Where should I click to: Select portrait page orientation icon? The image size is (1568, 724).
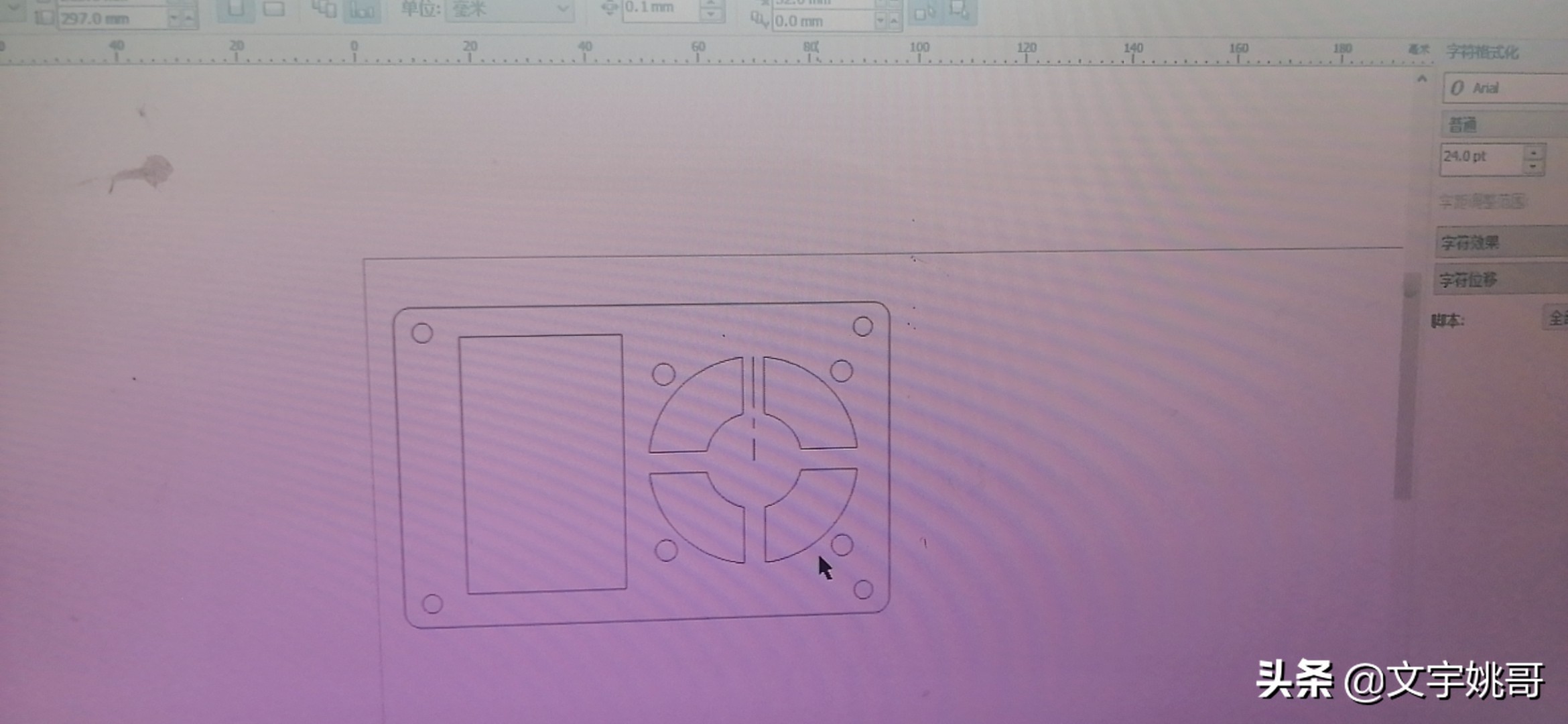pos(236,8)
